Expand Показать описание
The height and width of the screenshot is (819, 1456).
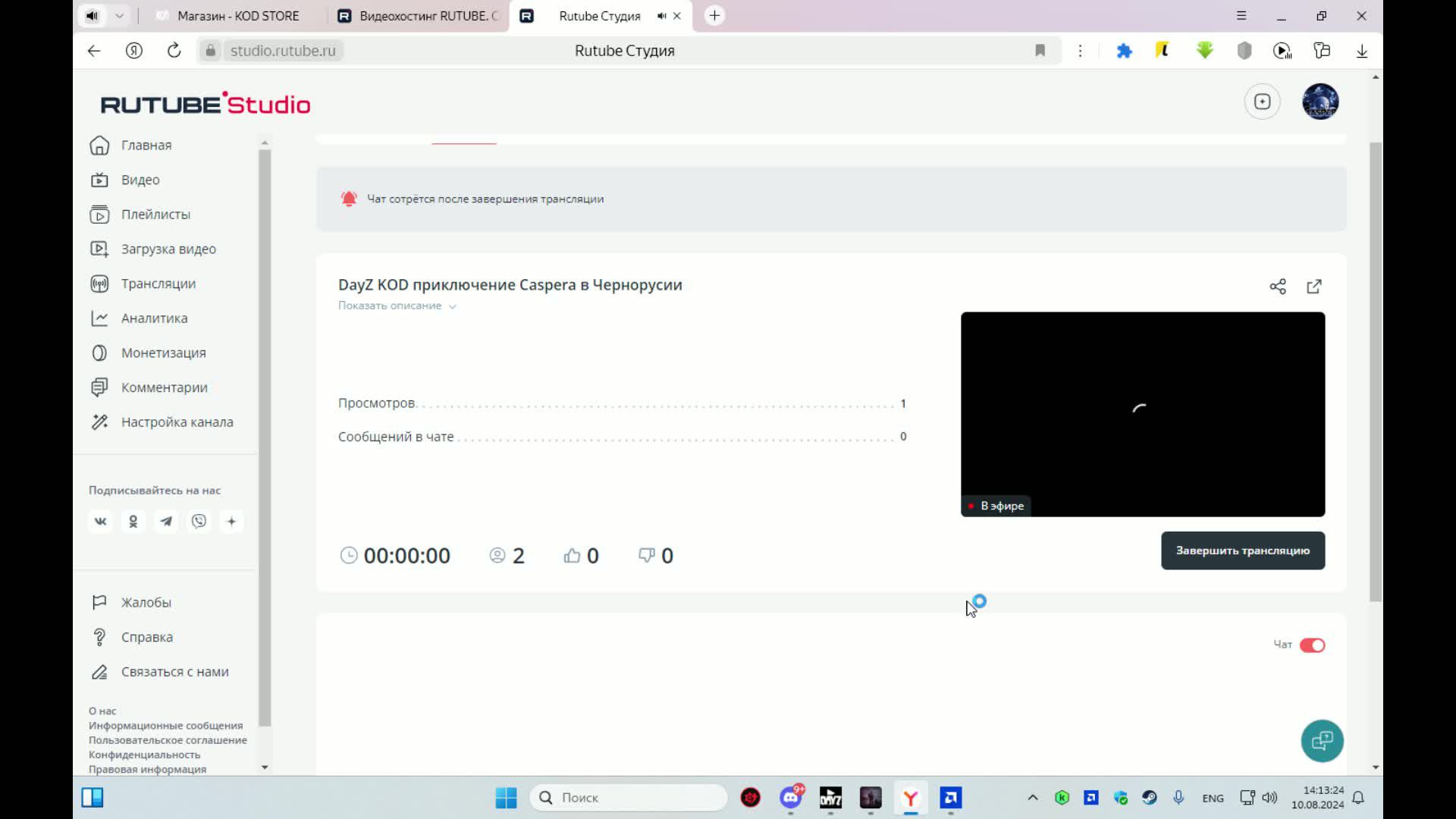397,306
